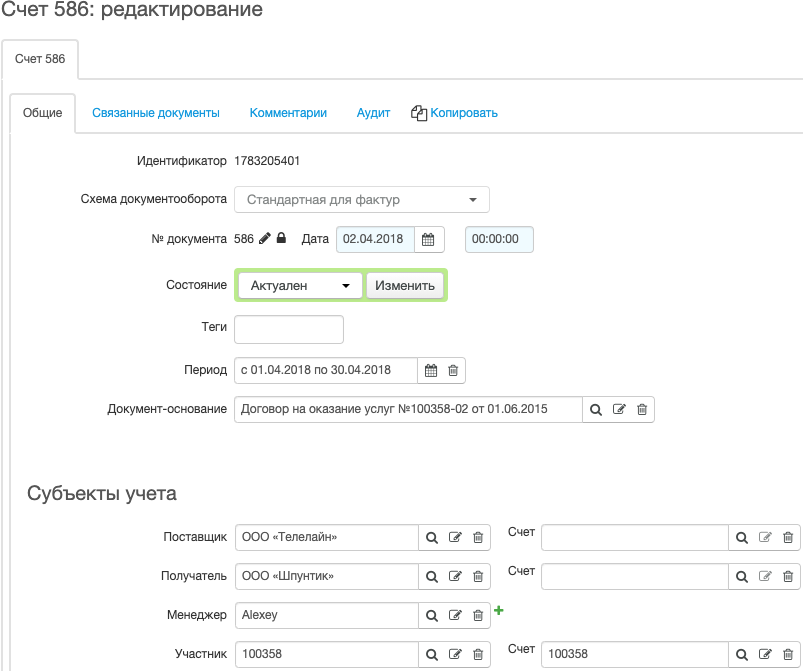
Task: Add another Менеджер with green plus
Action: [x=499, y=610]
